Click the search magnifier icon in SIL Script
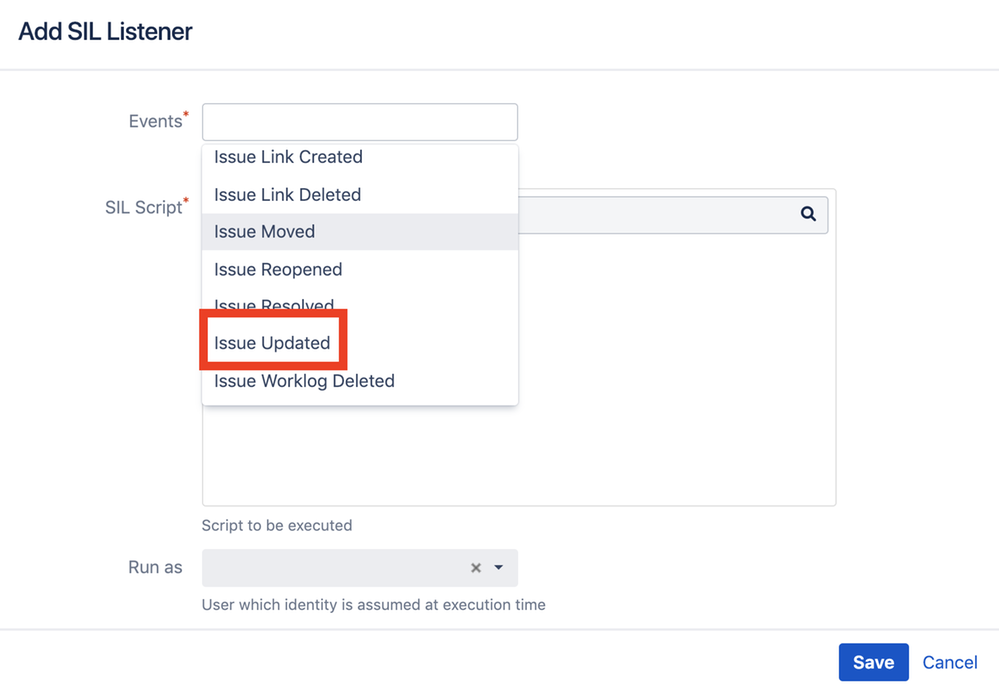Image resolution: width=999 pixels, height=693 pixels. click(808, 214)
